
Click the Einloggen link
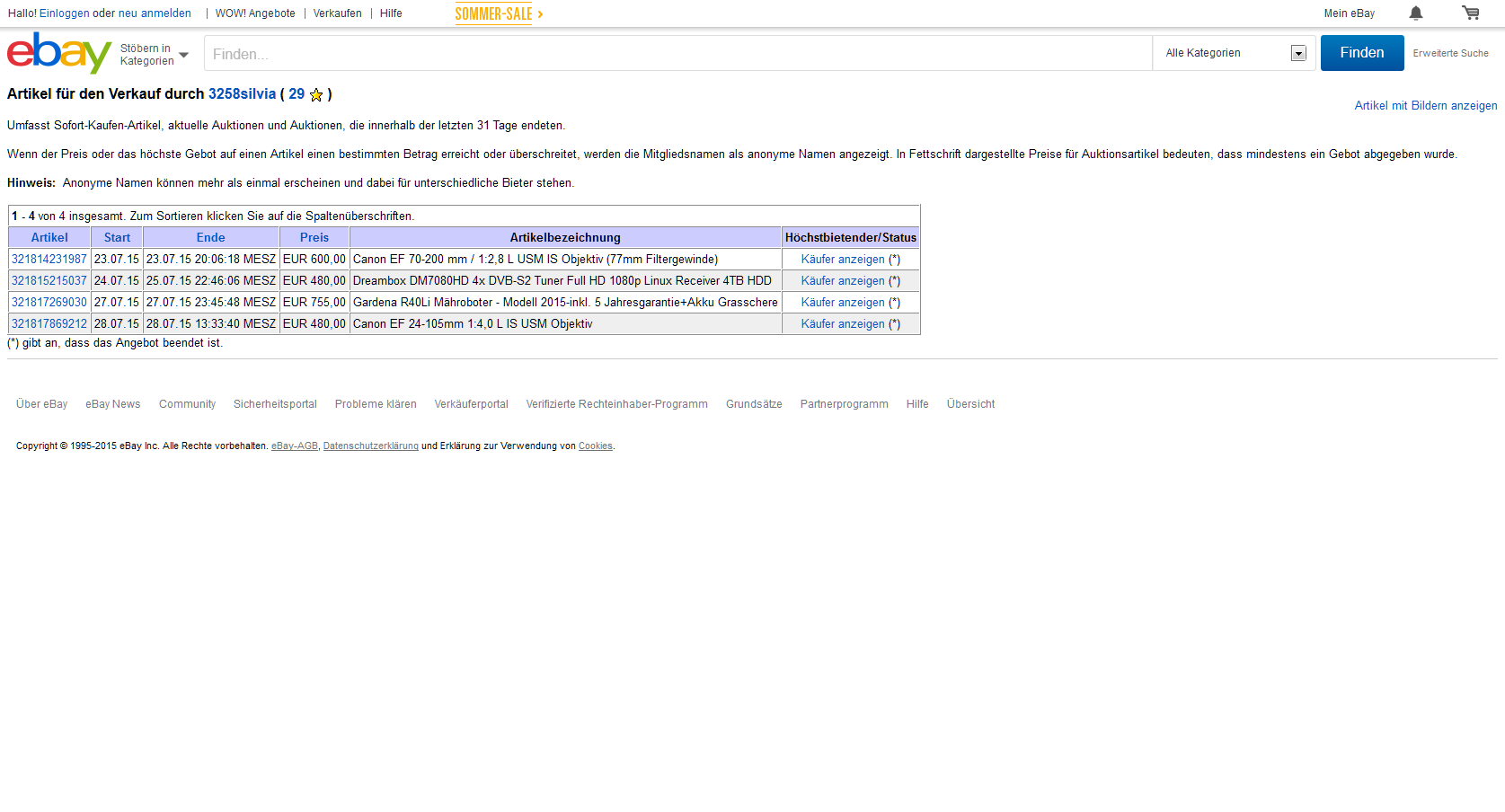coord(64,13)
